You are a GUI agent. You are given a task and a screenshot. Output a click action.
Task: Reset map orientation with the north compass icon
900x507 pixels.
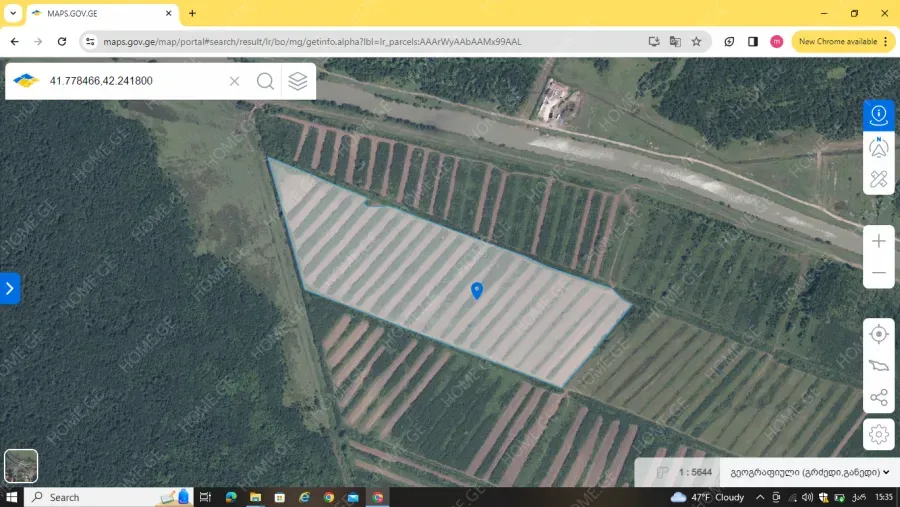[879, 147]
